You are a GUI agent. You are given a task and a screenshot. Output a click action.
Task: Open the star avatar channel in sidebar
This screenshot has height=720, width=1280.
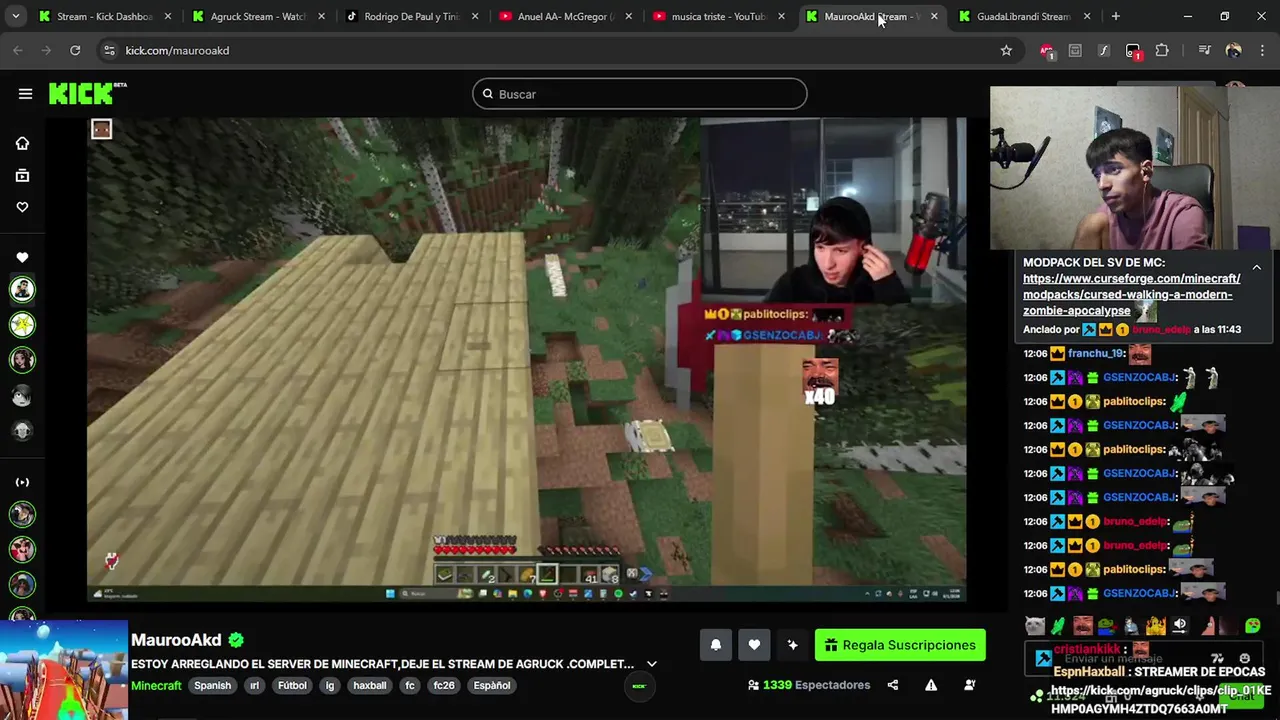click(22, 325)
